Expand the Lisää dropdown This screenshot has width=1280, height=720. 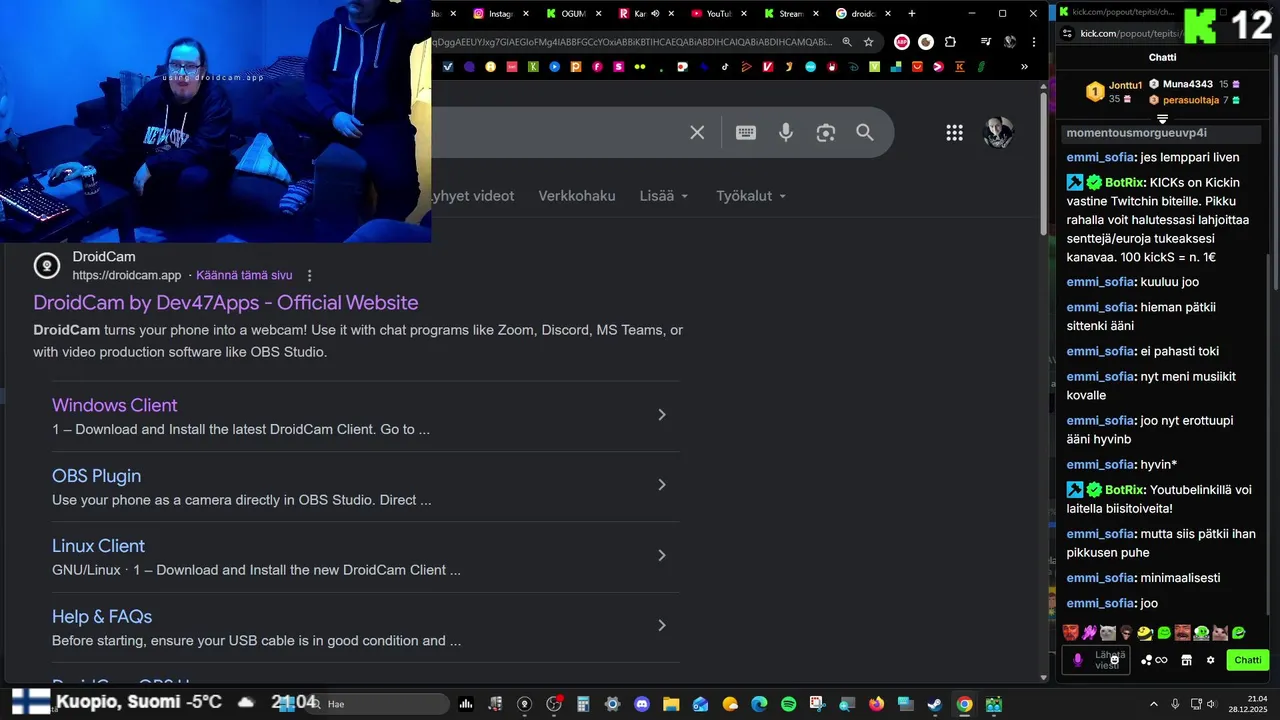[664, 196]
